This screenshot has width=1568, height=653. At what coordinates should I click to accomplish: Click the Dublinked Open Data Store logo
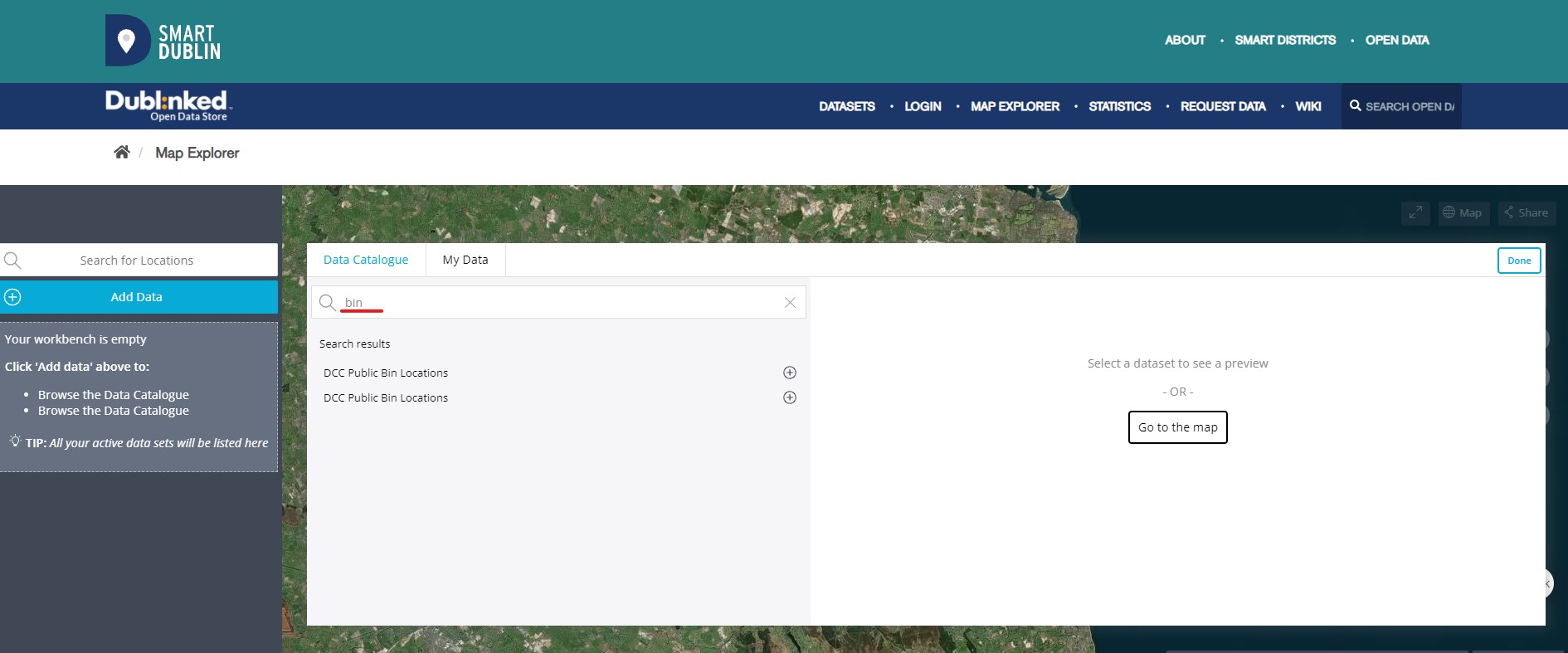point(168,105)
